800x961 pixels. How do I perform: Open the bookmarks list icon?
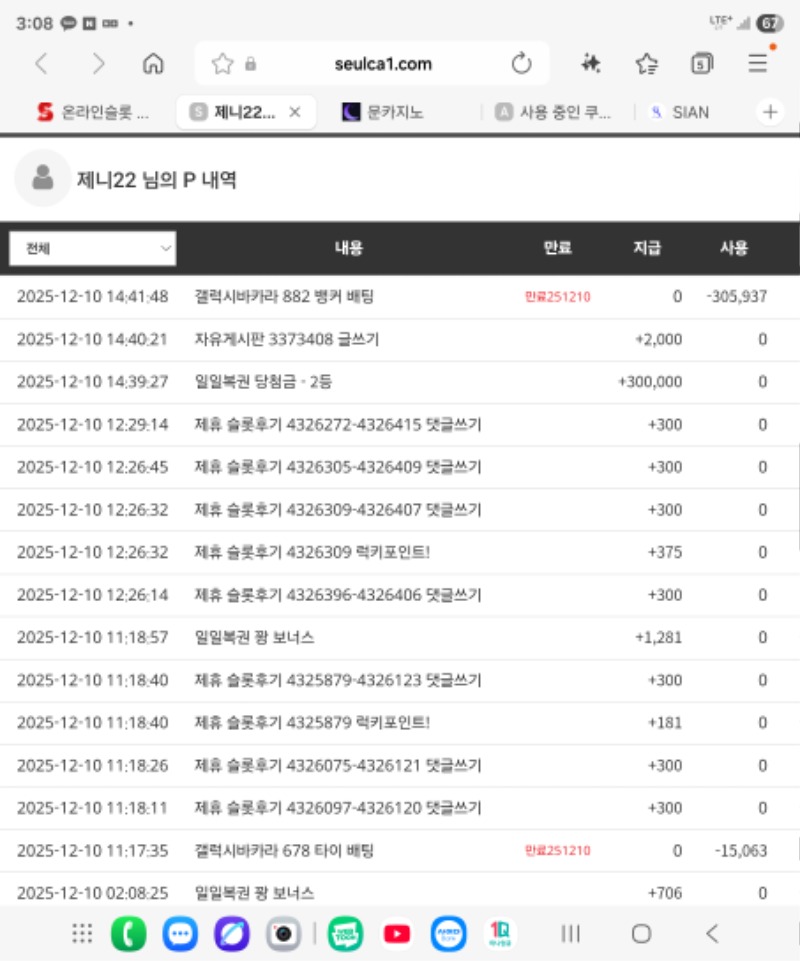click(647, 64)
